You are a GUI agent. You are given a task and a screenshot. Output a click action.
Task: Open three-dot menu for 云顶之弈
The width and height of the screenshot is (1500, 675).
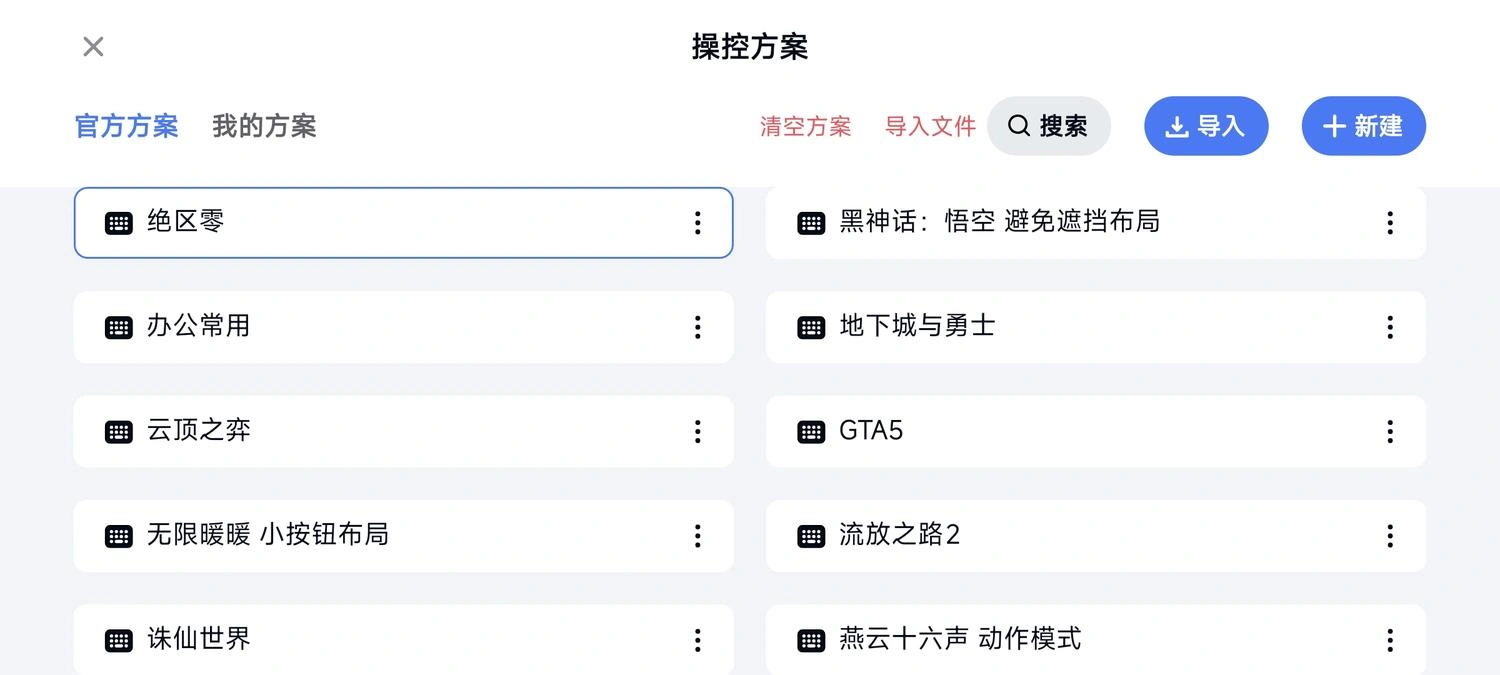coord(698,431)
